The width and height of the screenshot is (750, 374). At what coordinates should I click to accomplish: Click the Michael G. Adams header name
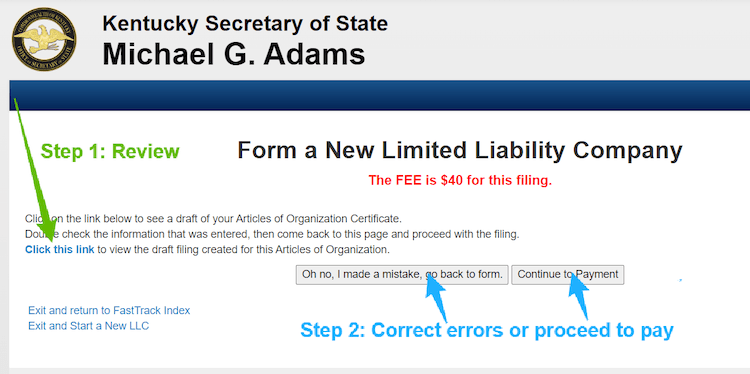point(234,54)
